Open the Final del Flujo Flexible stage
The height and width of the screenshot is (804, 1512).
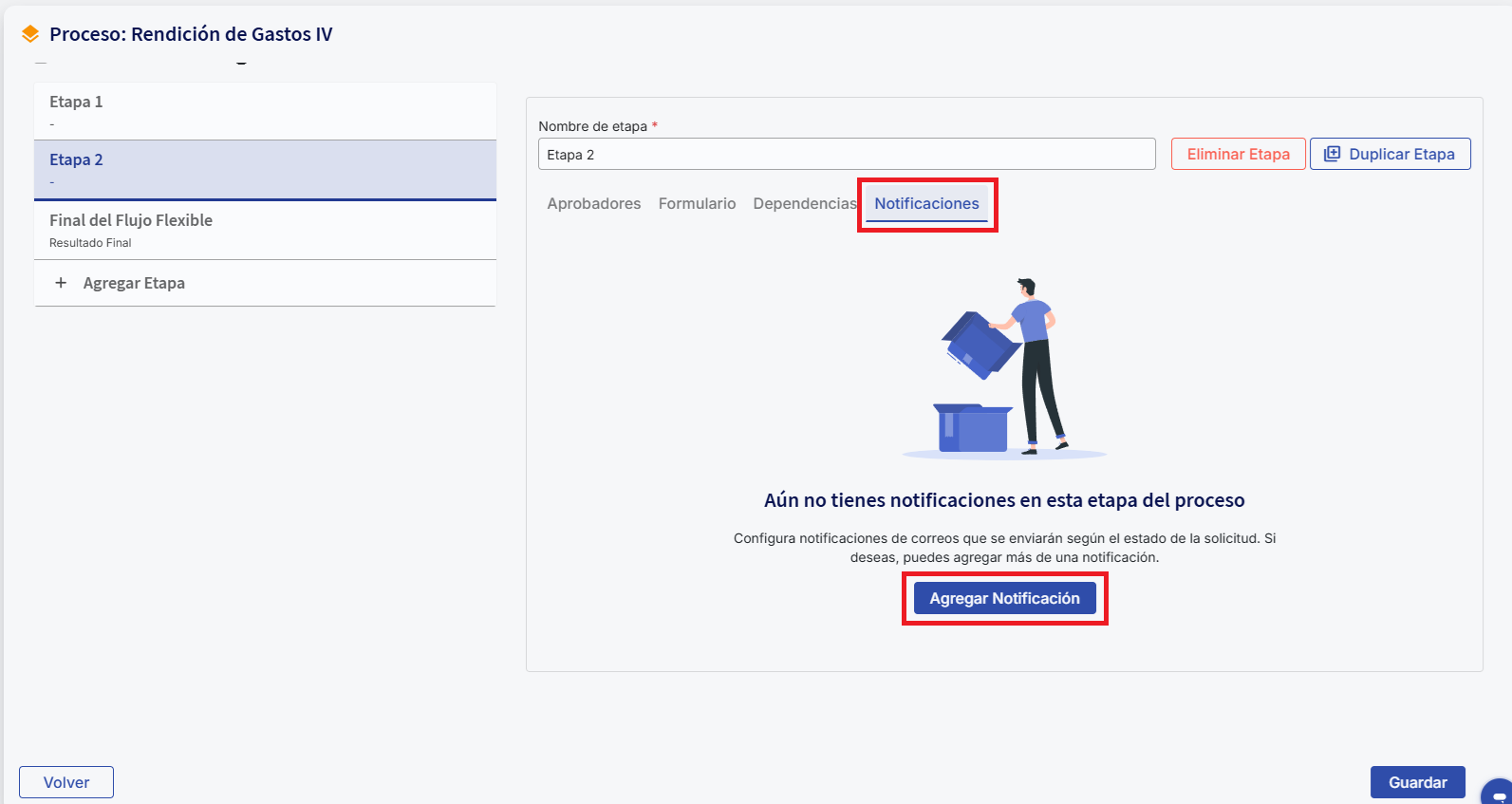(x=265, y=230)
